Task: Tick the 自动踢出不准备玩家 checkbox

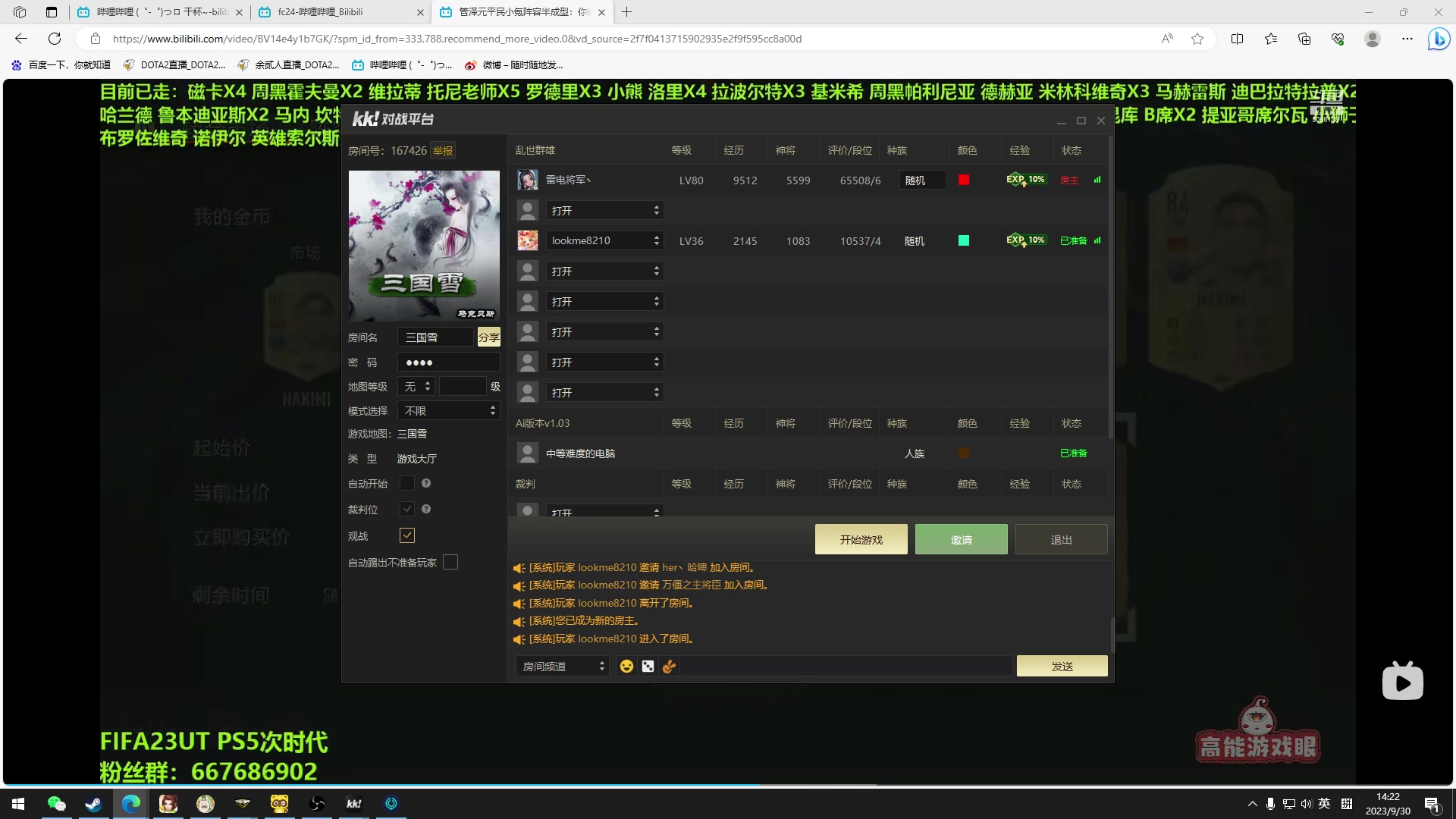Action: [450, 562]
